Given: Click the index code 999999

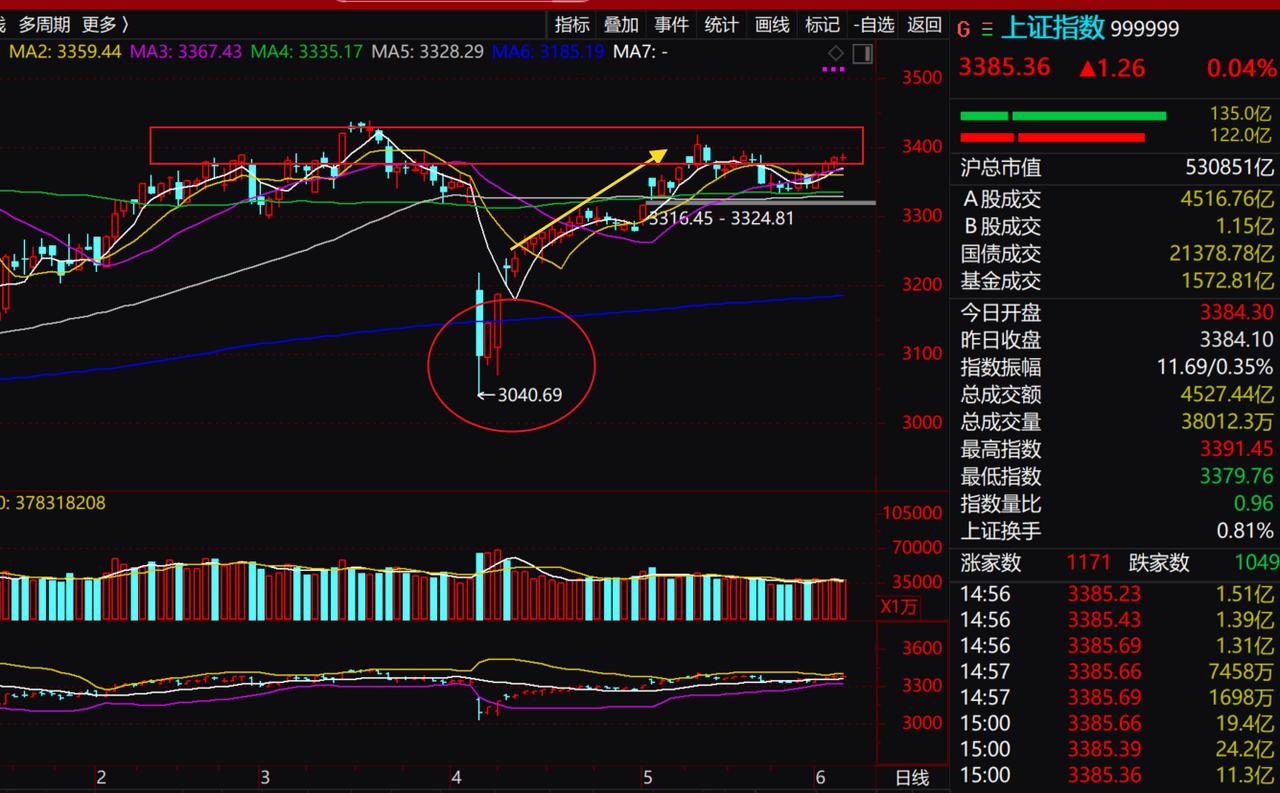Looking at the screenshot, I should (1145, 29).
